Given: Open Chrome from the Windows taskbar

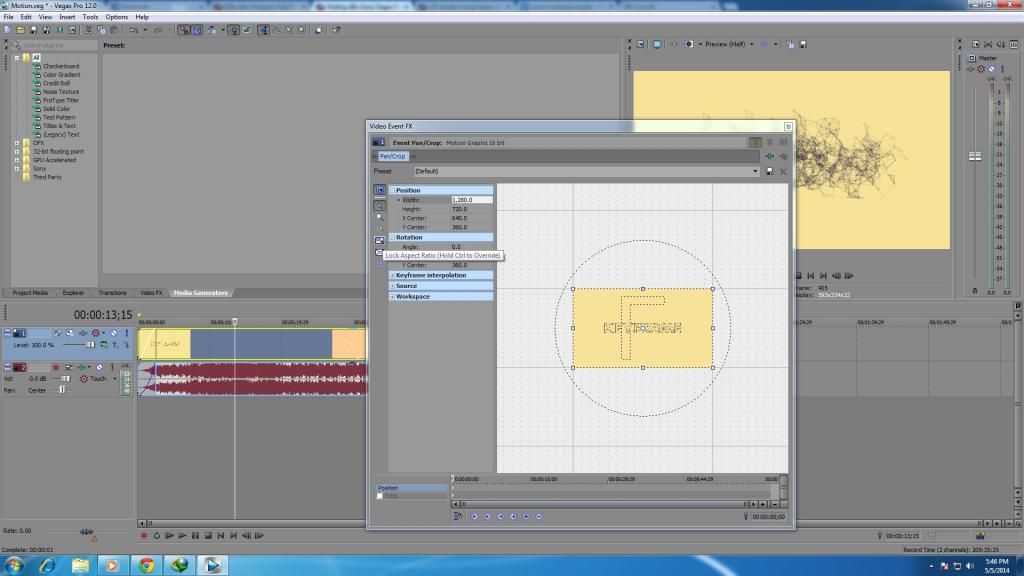Looking at the screenshot, I should pos(146,565).
